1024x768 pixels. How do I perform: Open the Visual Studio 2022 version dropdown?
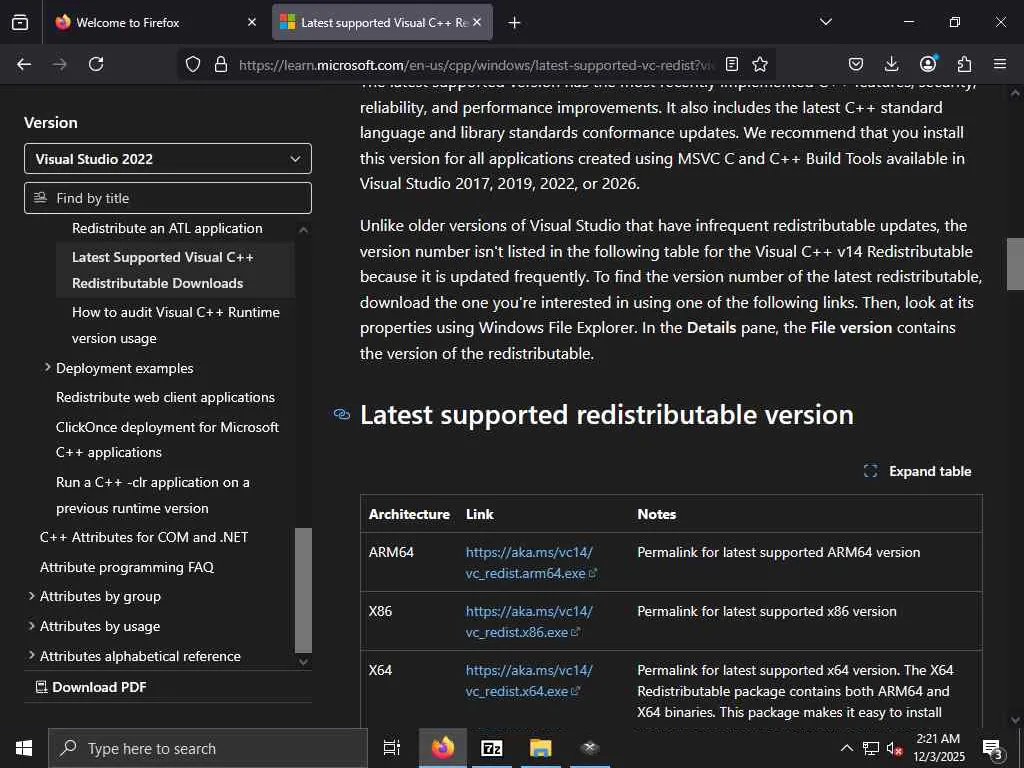[168, 159]
